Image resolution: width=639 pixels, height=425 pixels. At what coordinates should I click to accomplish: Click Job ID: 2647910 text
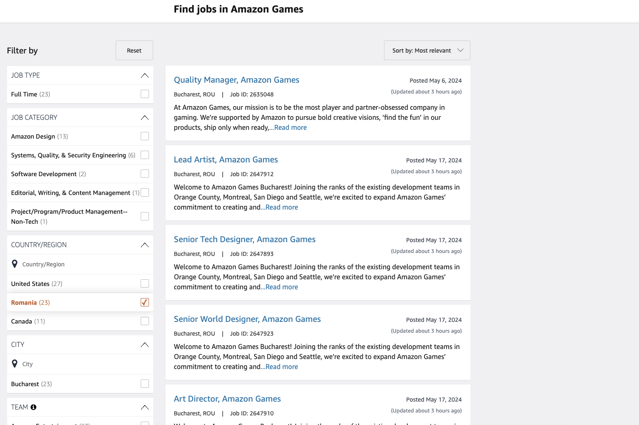(x=252, y=413)
